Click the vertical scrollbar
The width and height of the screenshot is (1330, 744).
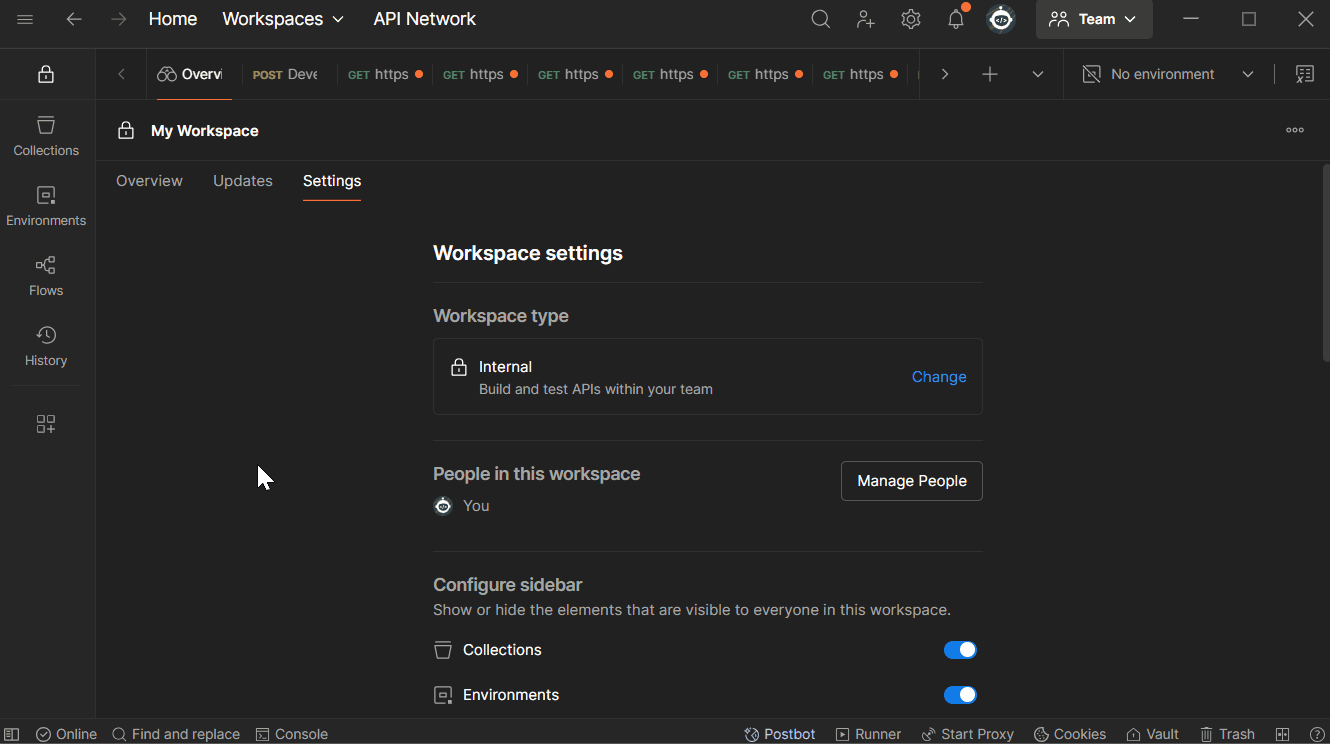[1326, 262]
